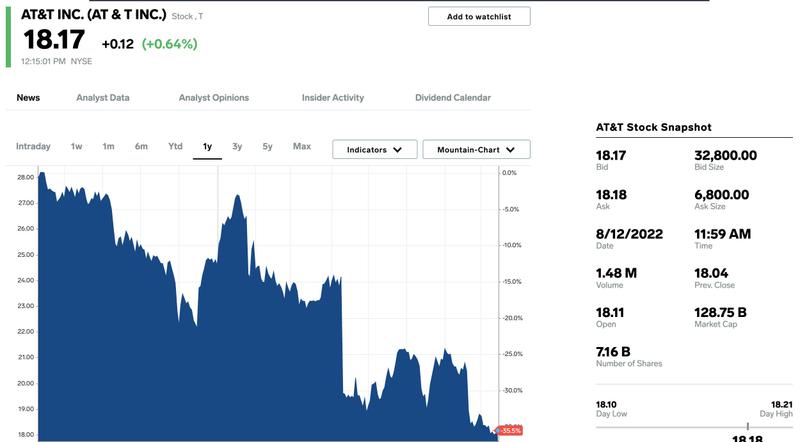Image resolution: width=800 pixels, height=442 pixels.
Task: Click the day range slider marker
Action: tap(747, 426)
